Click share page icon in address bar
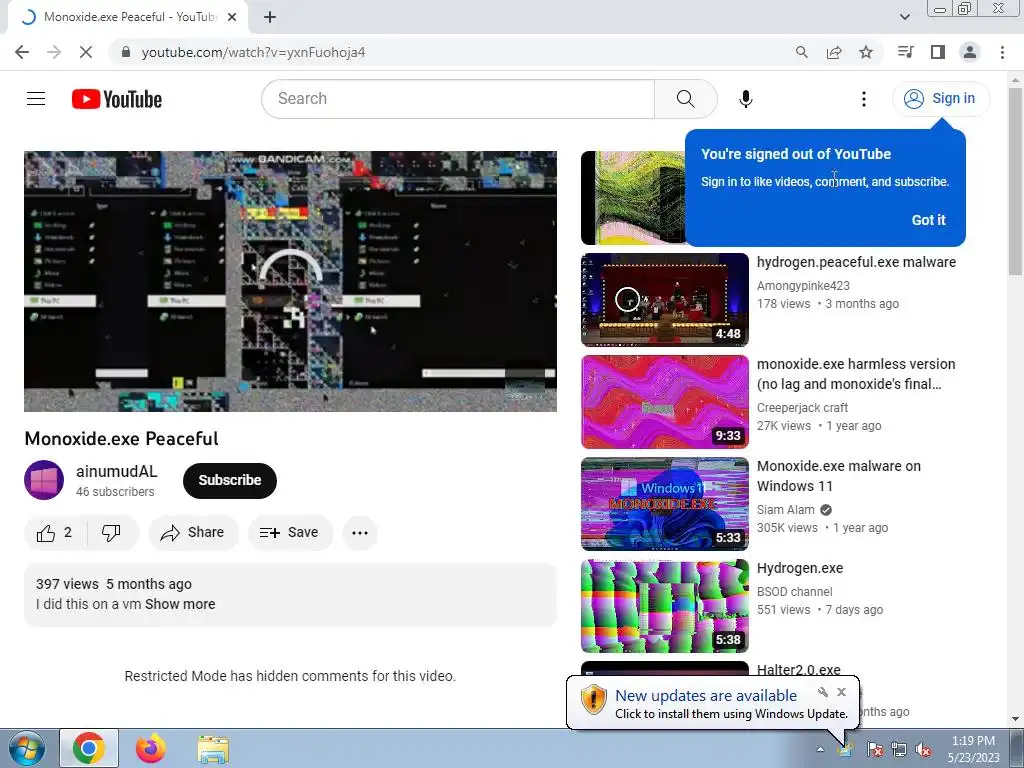 pyautogui.click(x=834, y=52)
